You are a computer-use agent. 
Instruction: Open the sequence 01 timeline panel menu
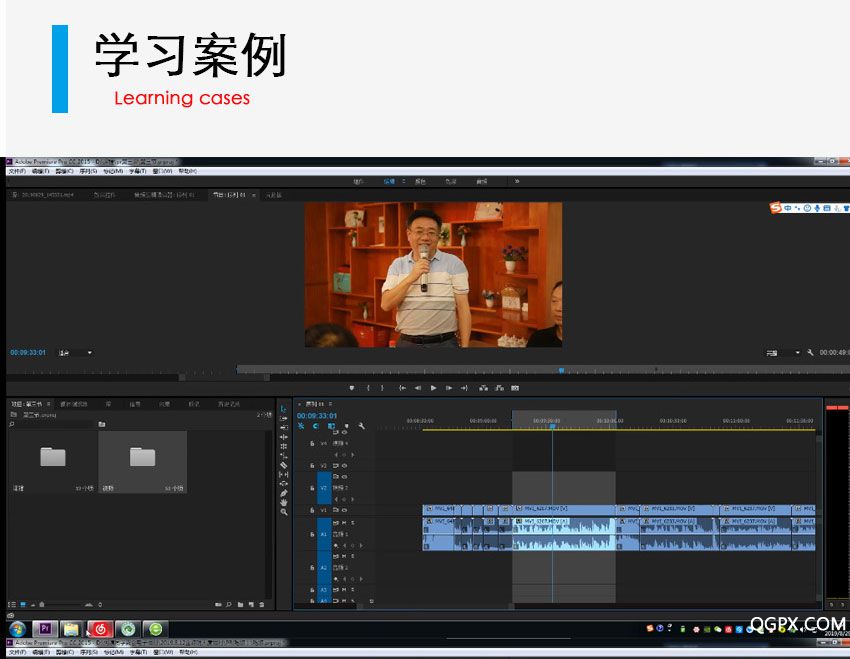[330, 404]
